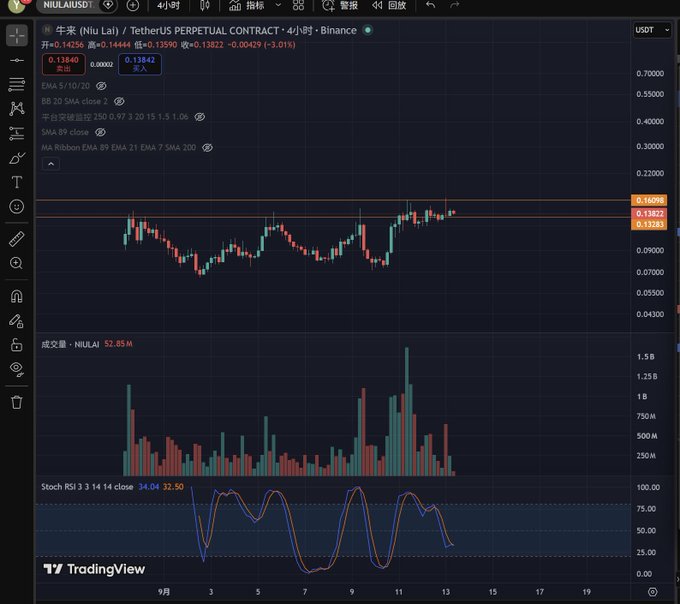Screen dimensions: 680x604
Task: Select the trend line drawing tool
Action: click(17, 60)
